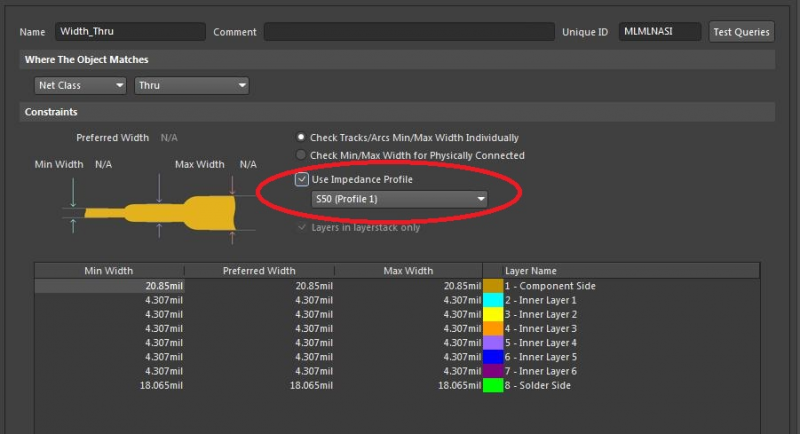Open the Thru net class dropdown
This screenshot has height=434, width=800.
click(x=191, y=85)
